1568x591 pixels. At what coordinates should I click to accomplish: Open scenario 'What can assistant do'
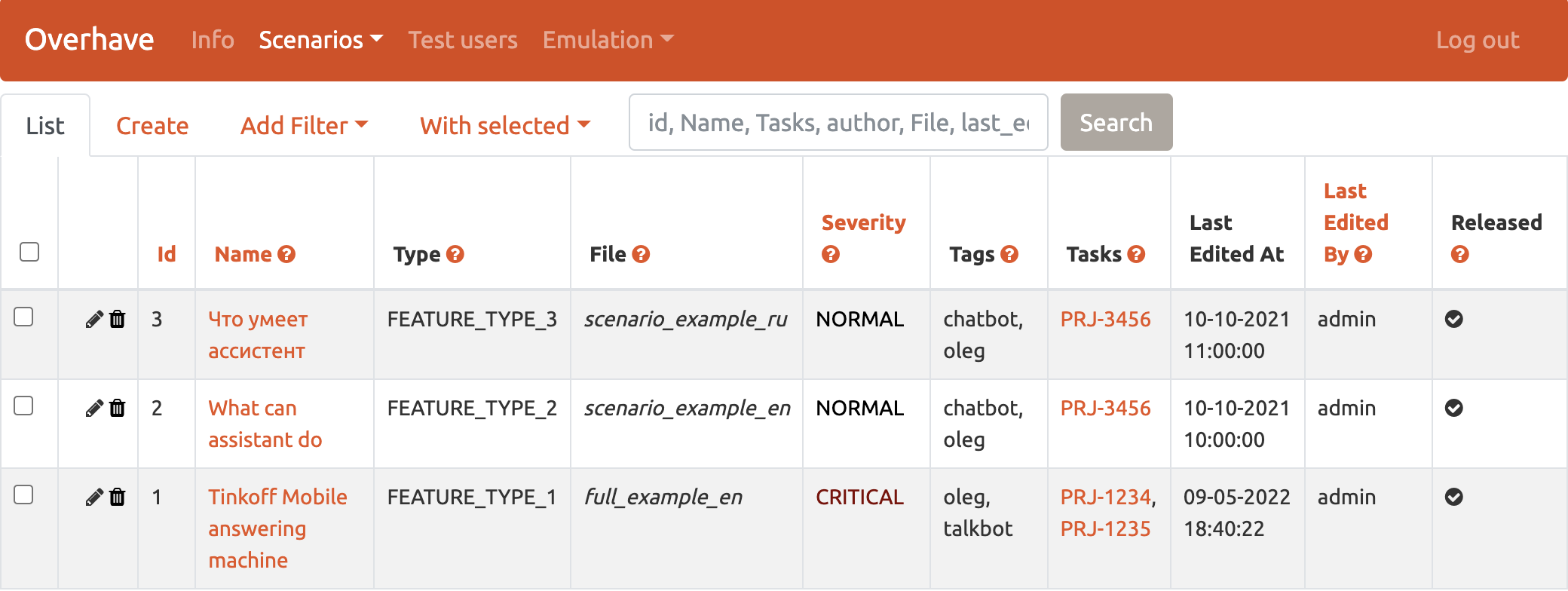coord(265,424)
